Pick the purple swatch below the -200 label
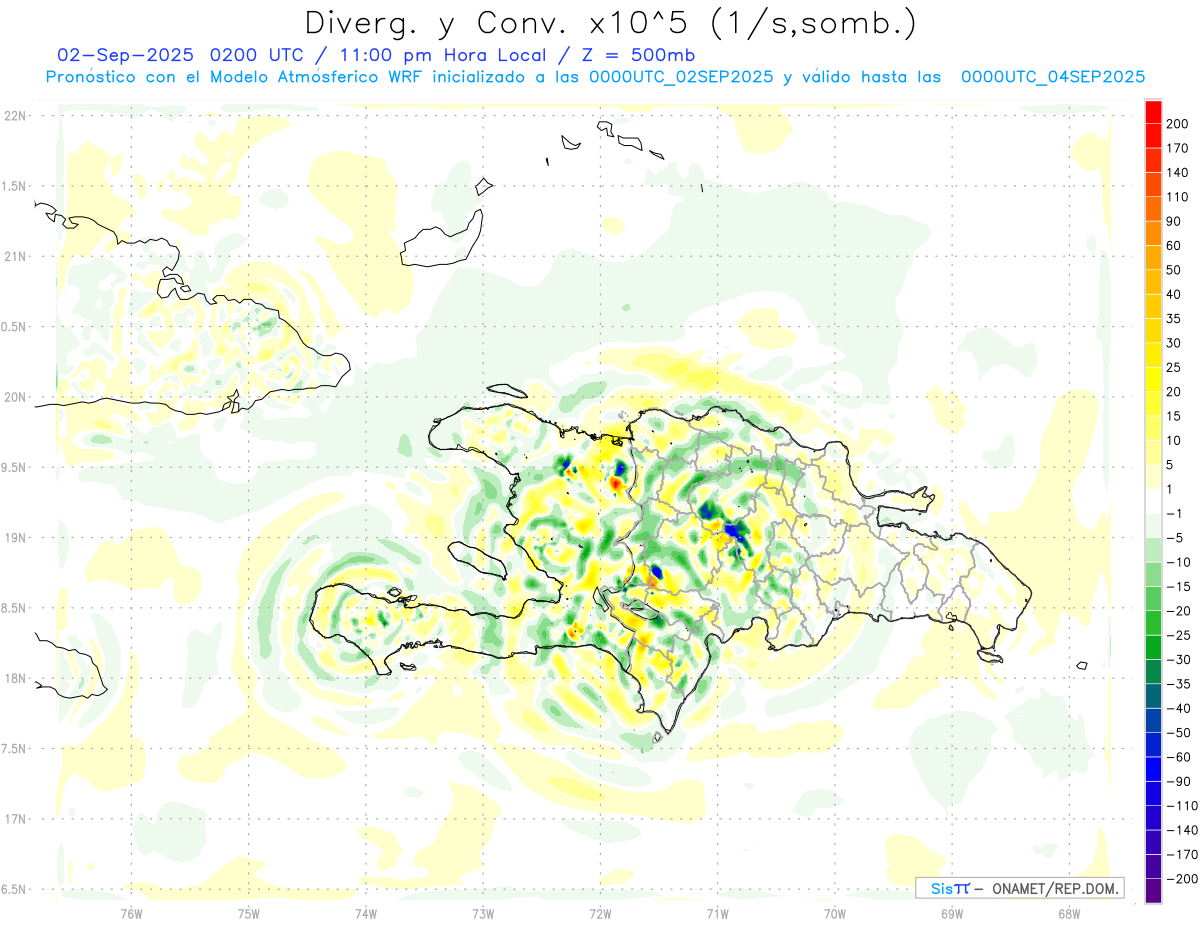Image resolution: width=1200 pixels, height=927 pixels. click(1153, 891)
